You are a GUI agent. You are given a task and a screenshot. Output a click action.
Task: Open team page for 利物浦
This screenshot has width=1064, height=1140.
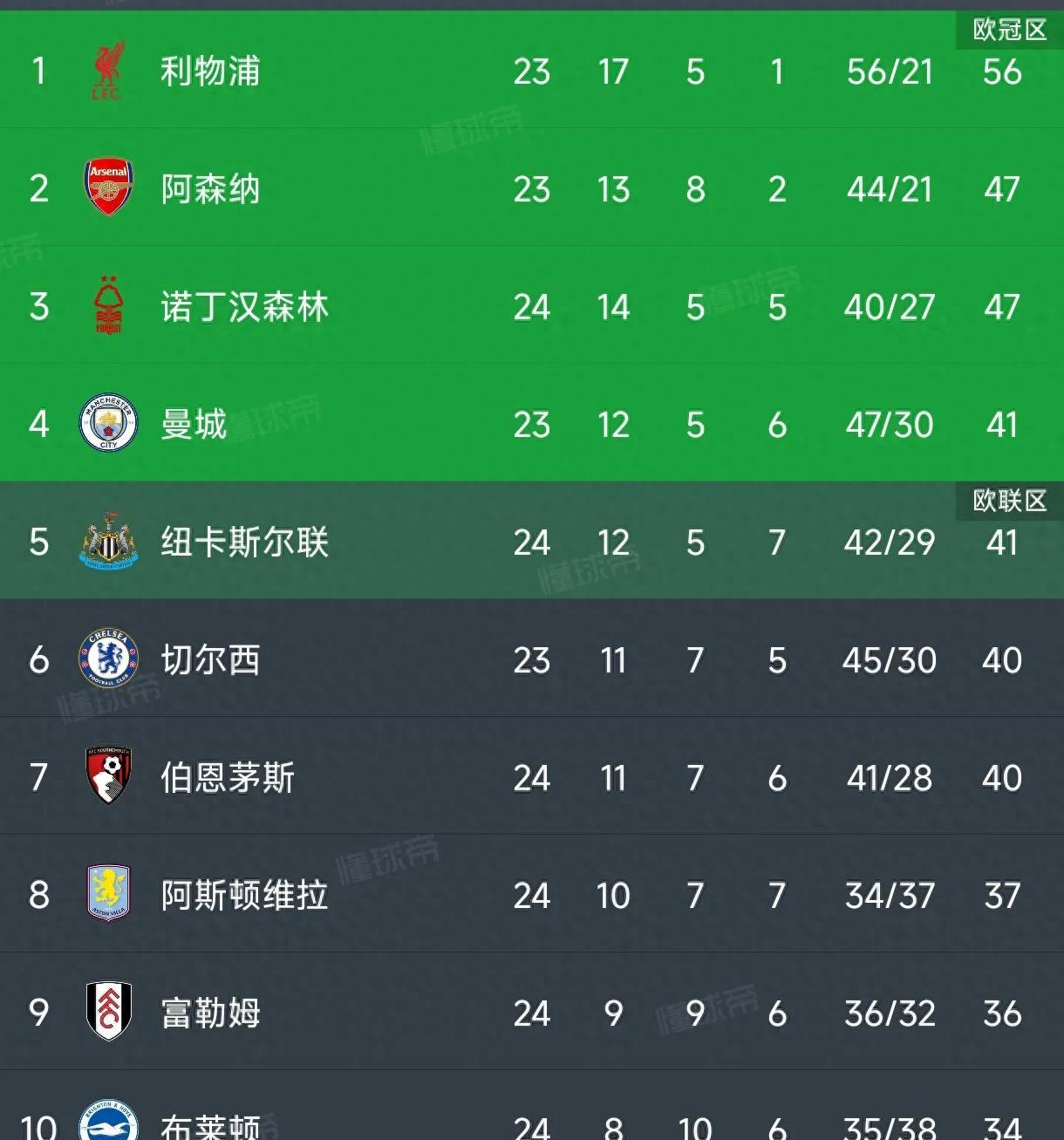tap(210, 72)
